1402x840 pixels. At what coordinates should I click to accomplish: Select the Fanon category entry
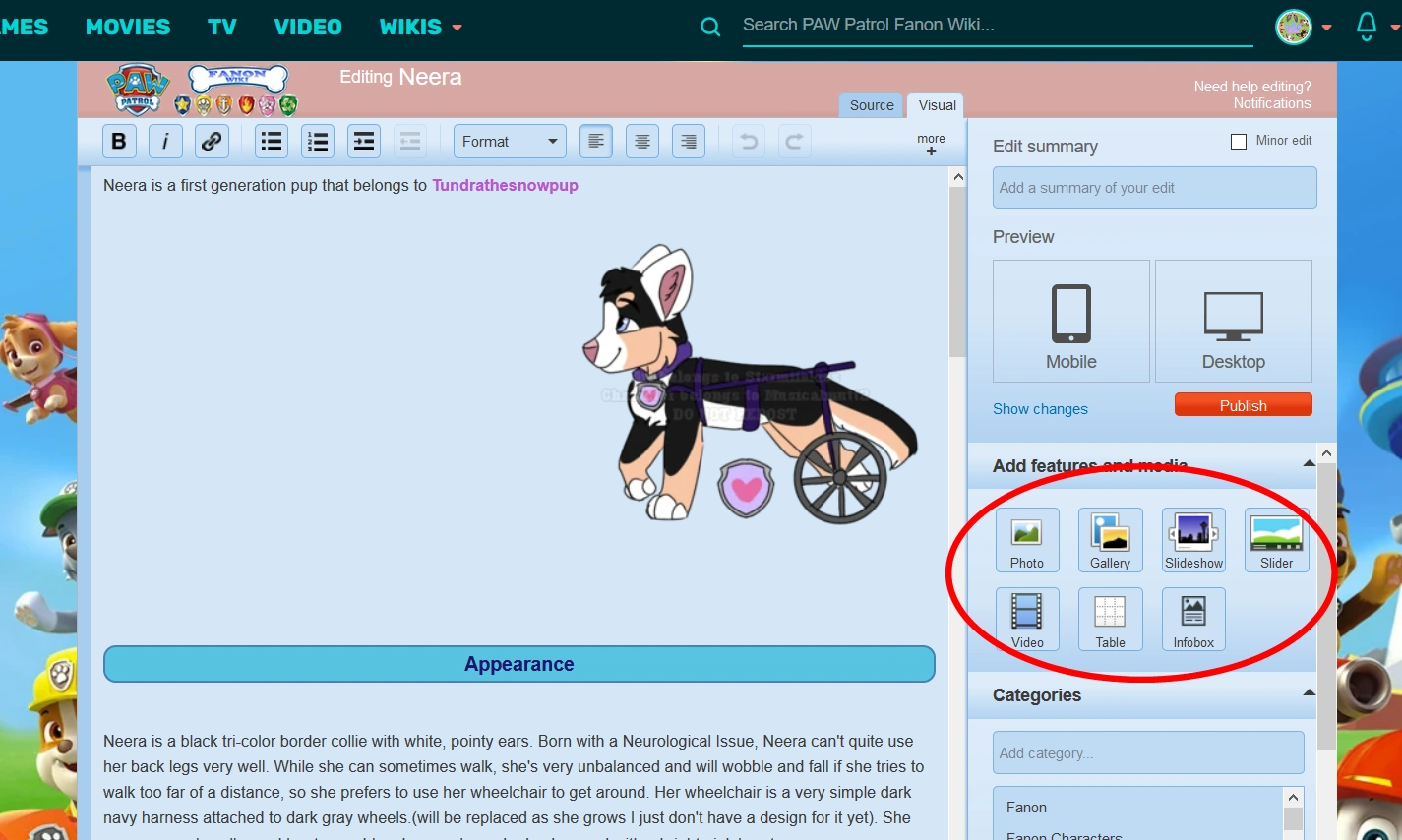pyautogui.click(x=1026, y=808)
